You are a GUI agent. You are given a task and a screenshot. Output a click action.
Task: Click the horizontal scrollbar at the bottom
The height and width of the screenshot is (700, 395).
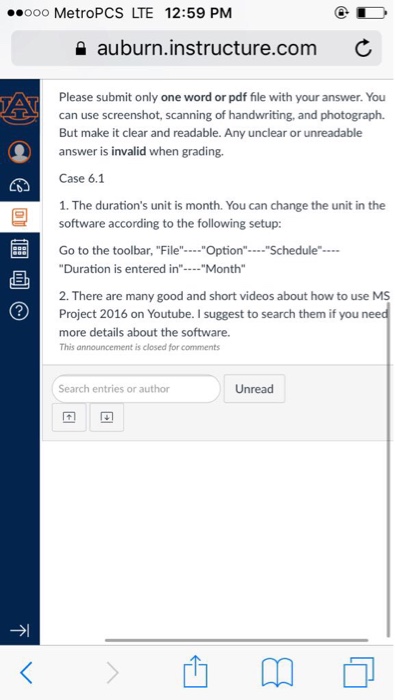click(237, 640)
